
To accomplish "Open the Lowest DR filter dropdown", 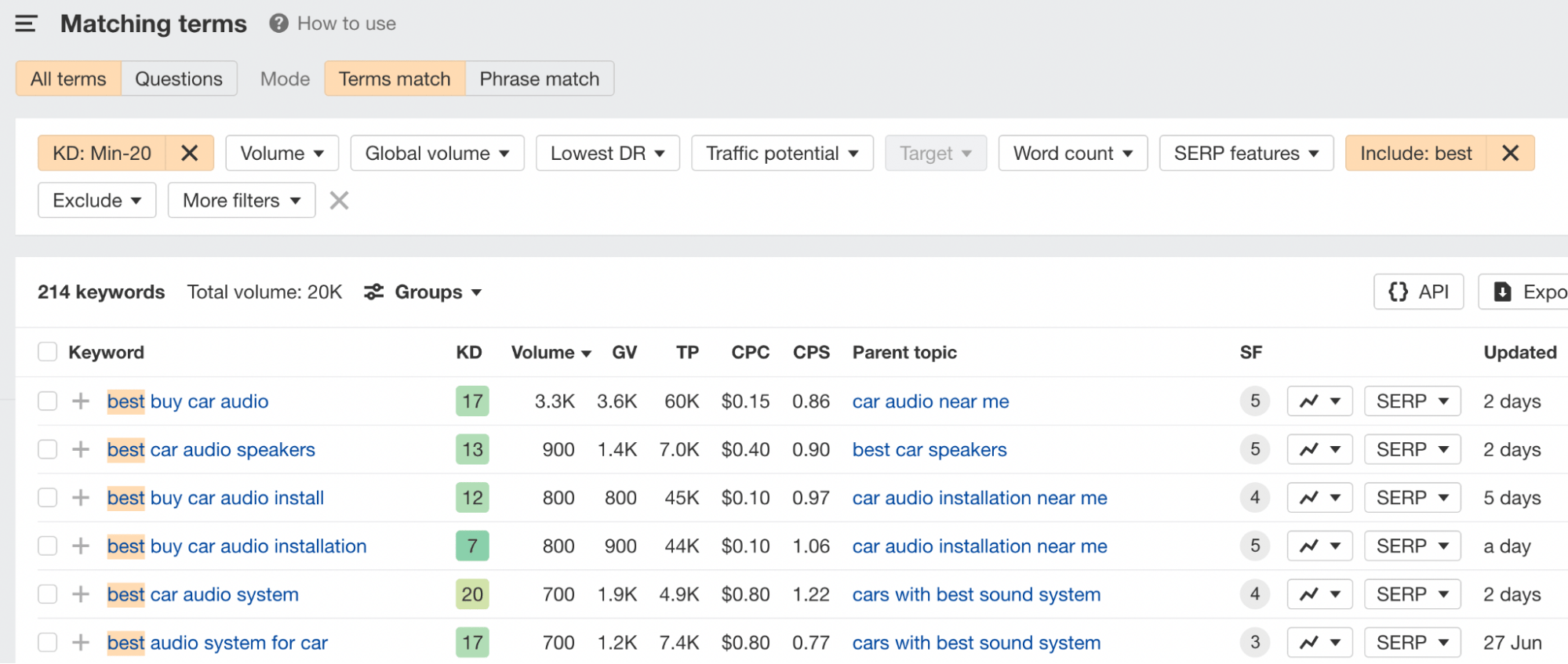I will [608, 153].
